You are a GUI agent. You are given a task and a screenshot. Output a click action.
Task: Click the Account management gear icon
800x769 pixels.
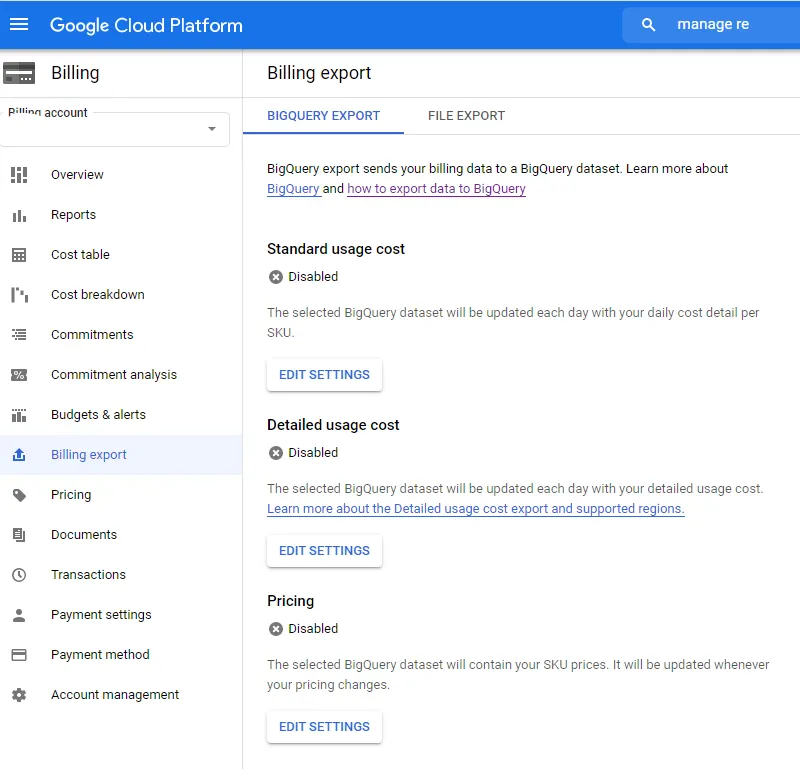tap(19, 695)
